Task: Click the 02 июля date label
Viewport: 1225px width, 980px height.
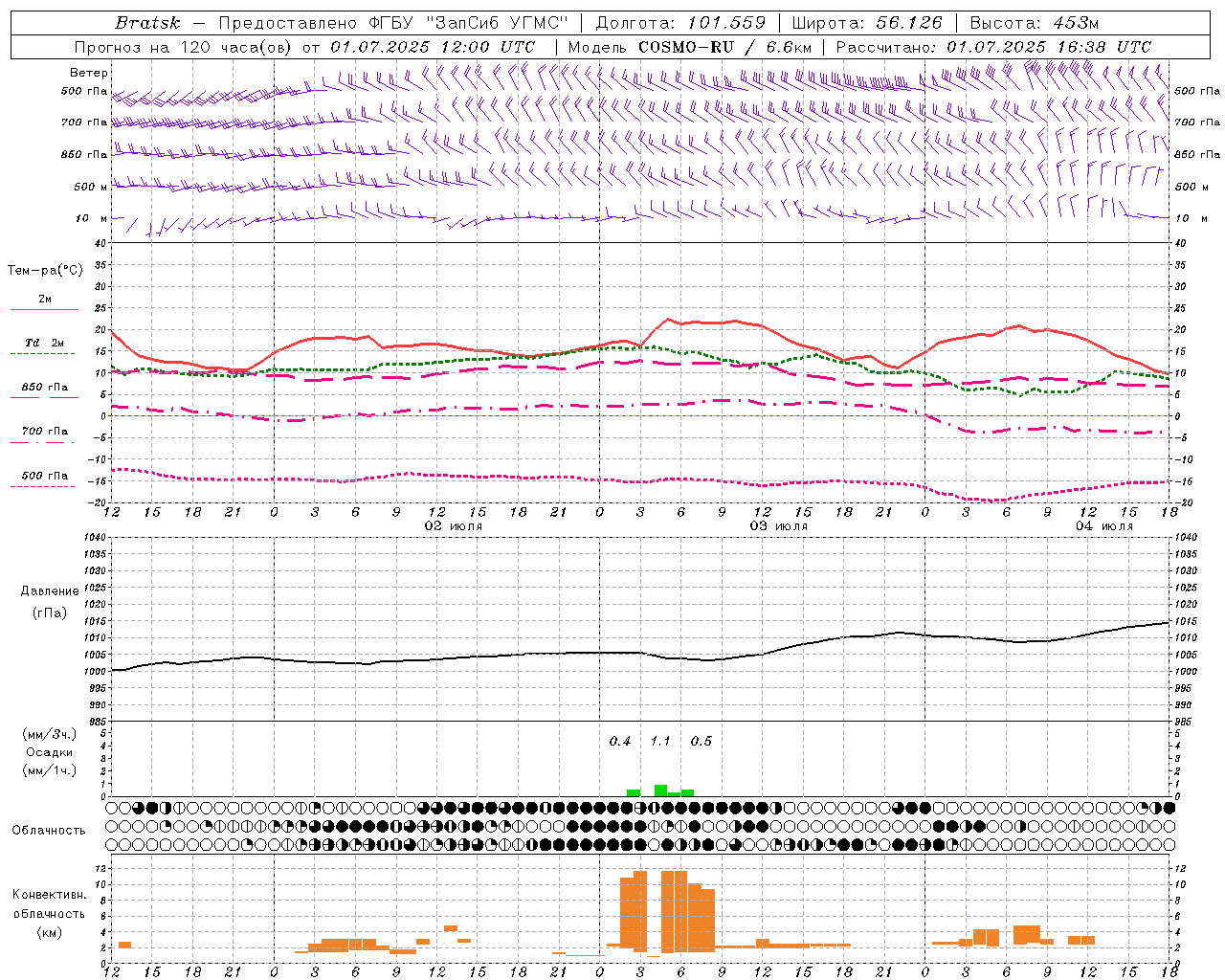Action: [x=454, y=526]
